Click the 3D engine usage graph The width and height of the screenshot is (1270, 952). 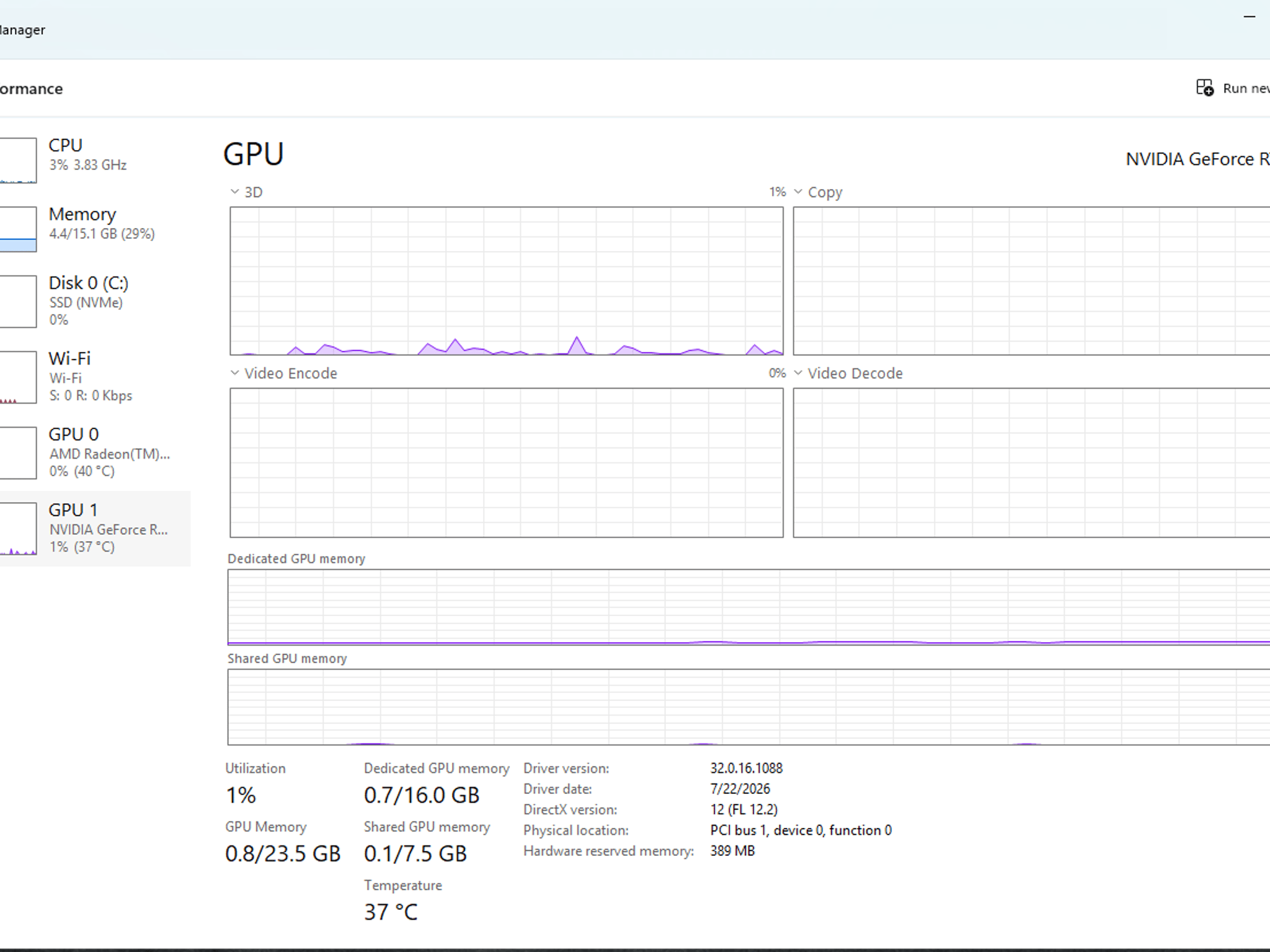(x=507, y=281)
